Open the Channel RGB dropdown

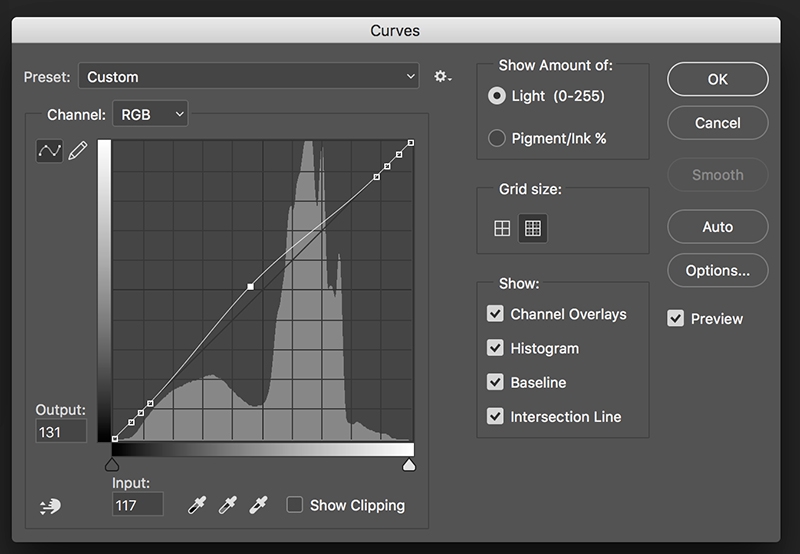(151, 114)
